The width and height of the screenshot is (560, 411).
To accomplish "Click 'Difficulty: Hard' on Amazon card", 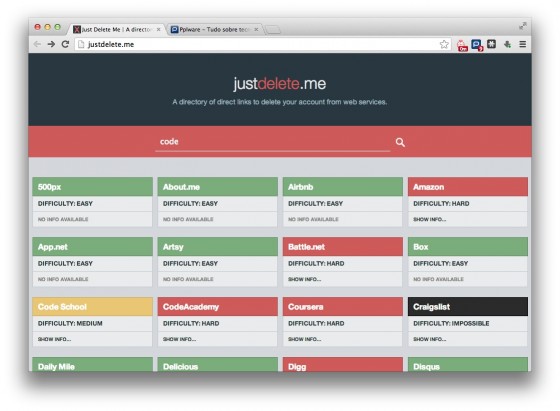I will point(441,204).
